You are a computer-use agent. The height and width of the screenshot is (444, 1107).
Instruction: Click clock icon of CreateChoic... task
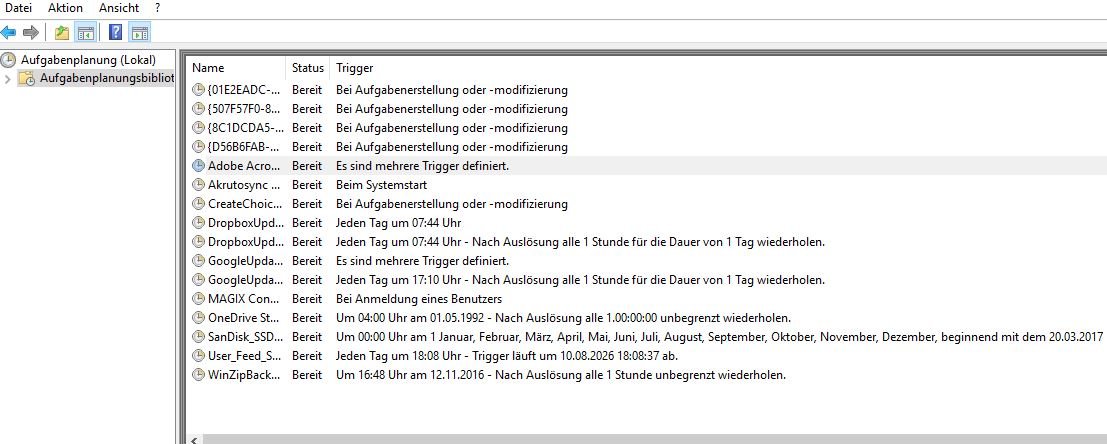coord(198,204)
